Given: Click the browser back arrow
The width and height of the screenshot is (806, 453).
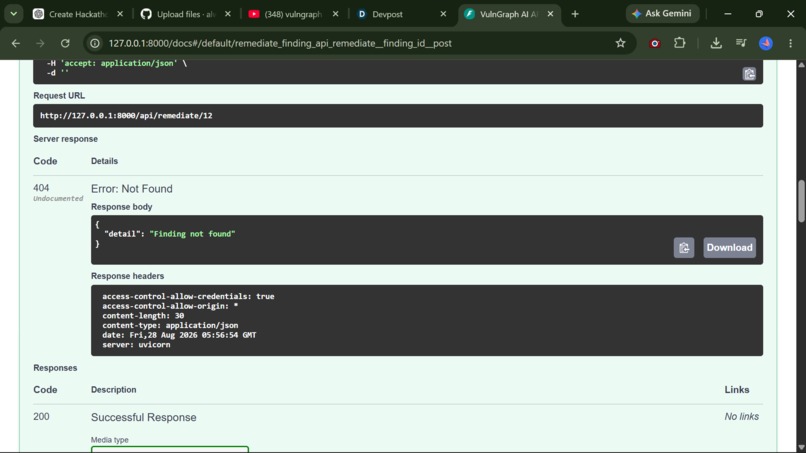Looking at the screenshot, I should coord(16,43).
